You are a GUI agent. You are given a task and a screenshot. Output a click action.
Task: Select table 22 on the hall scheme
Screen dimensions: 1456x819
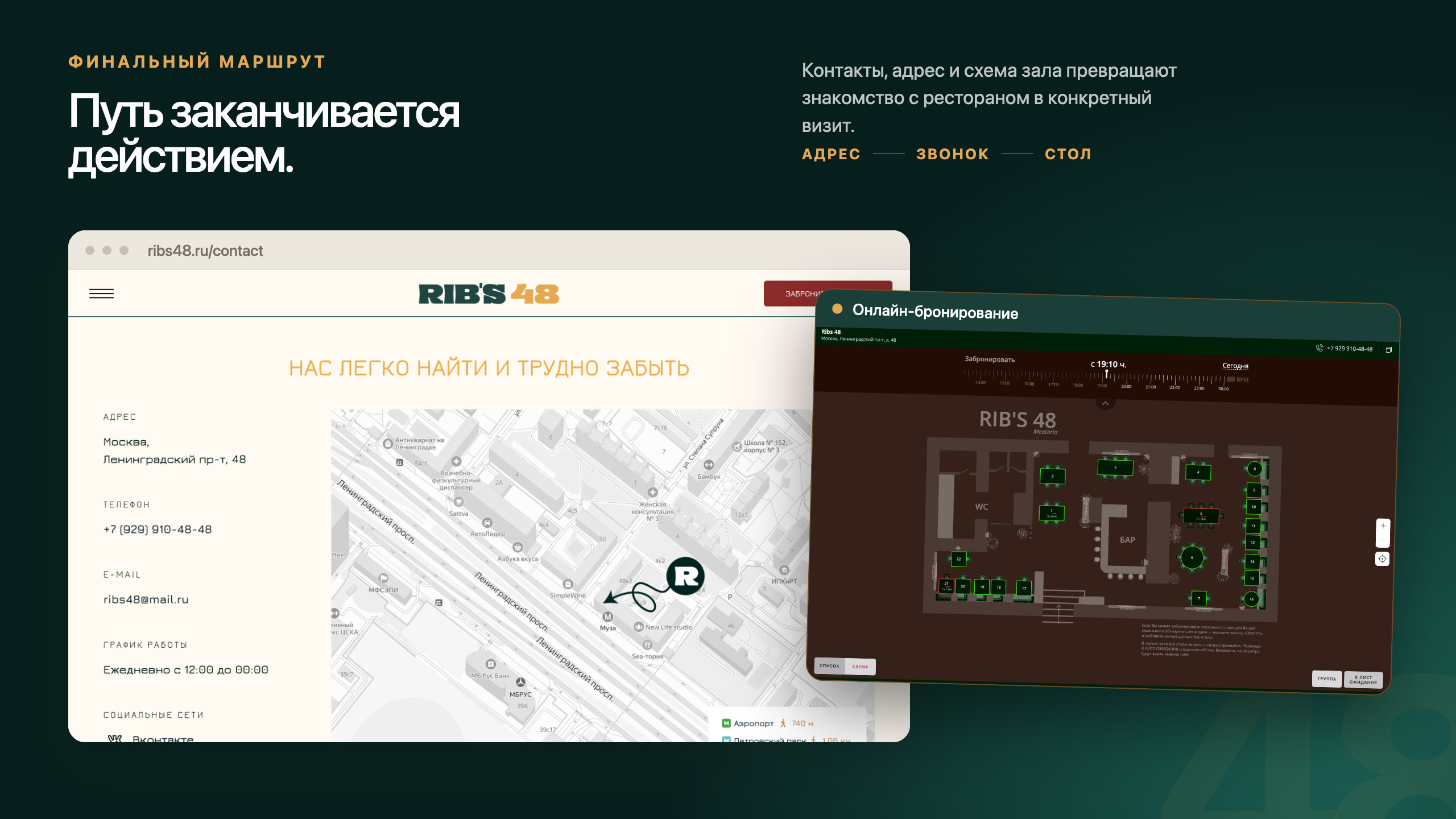point(958,559)
